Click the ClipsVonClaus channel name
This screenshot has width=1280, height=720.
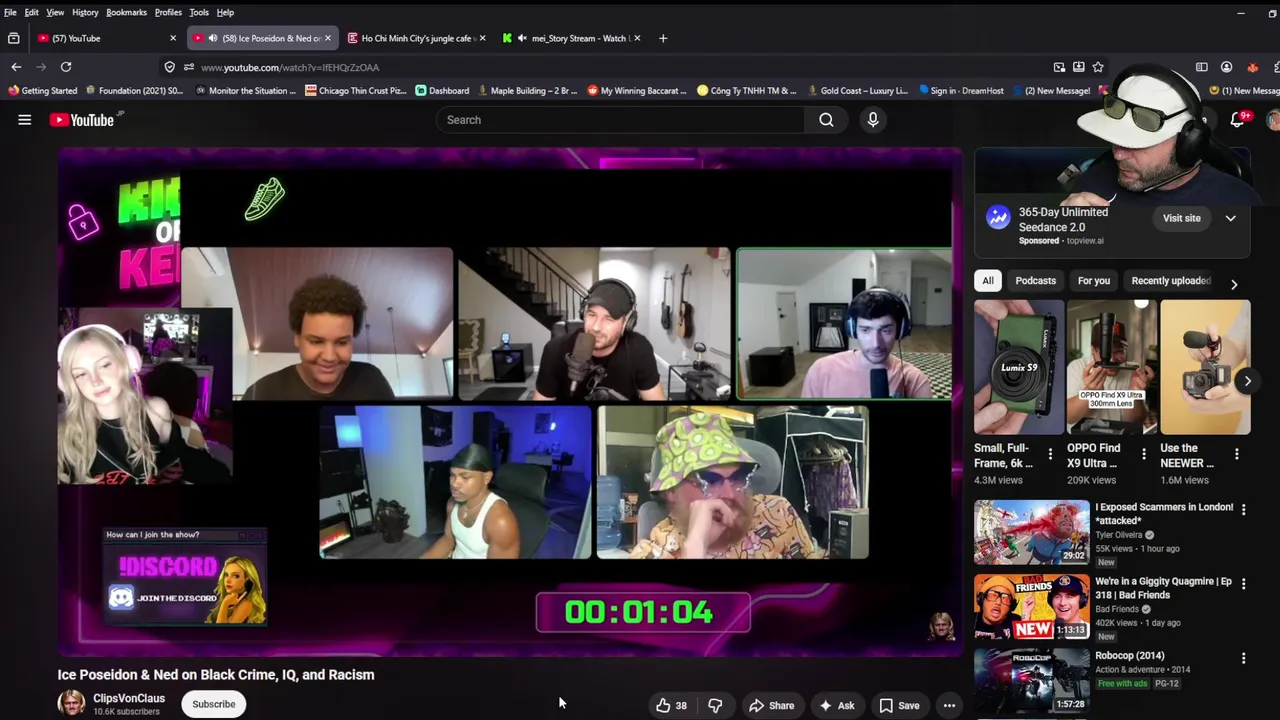[x=129, y=698]
